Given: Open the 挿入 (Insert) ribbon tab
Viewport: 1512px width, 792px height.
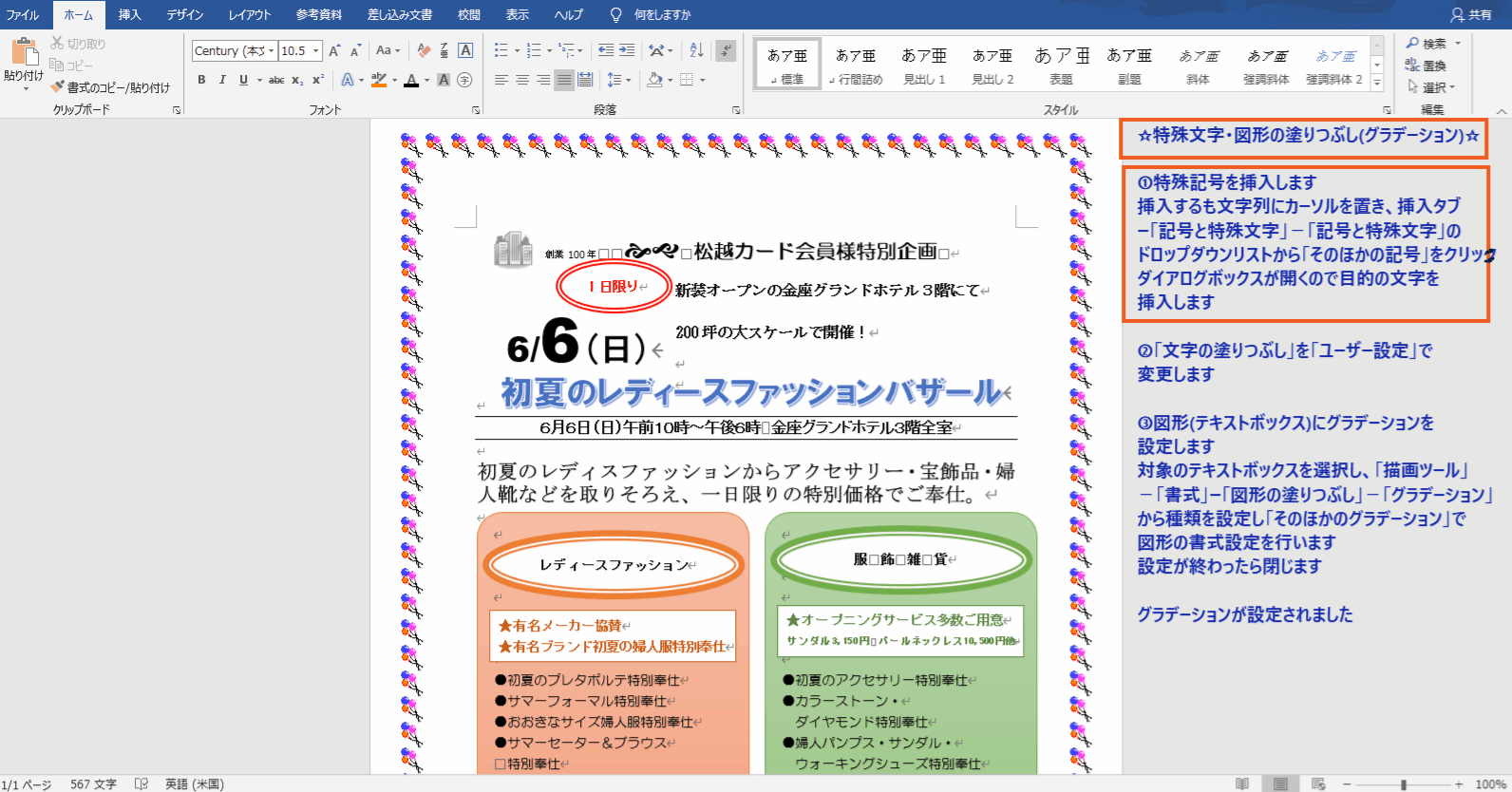Looking at the screenshot, I should (x=129, y=14).
